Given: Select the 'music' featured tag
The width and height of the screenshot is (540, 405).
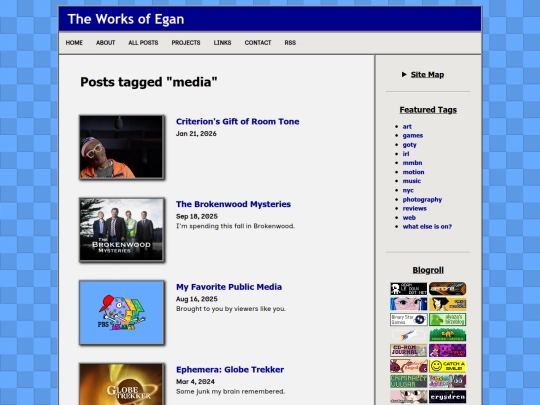Looking at the screenshot, I should coord(412,181).
